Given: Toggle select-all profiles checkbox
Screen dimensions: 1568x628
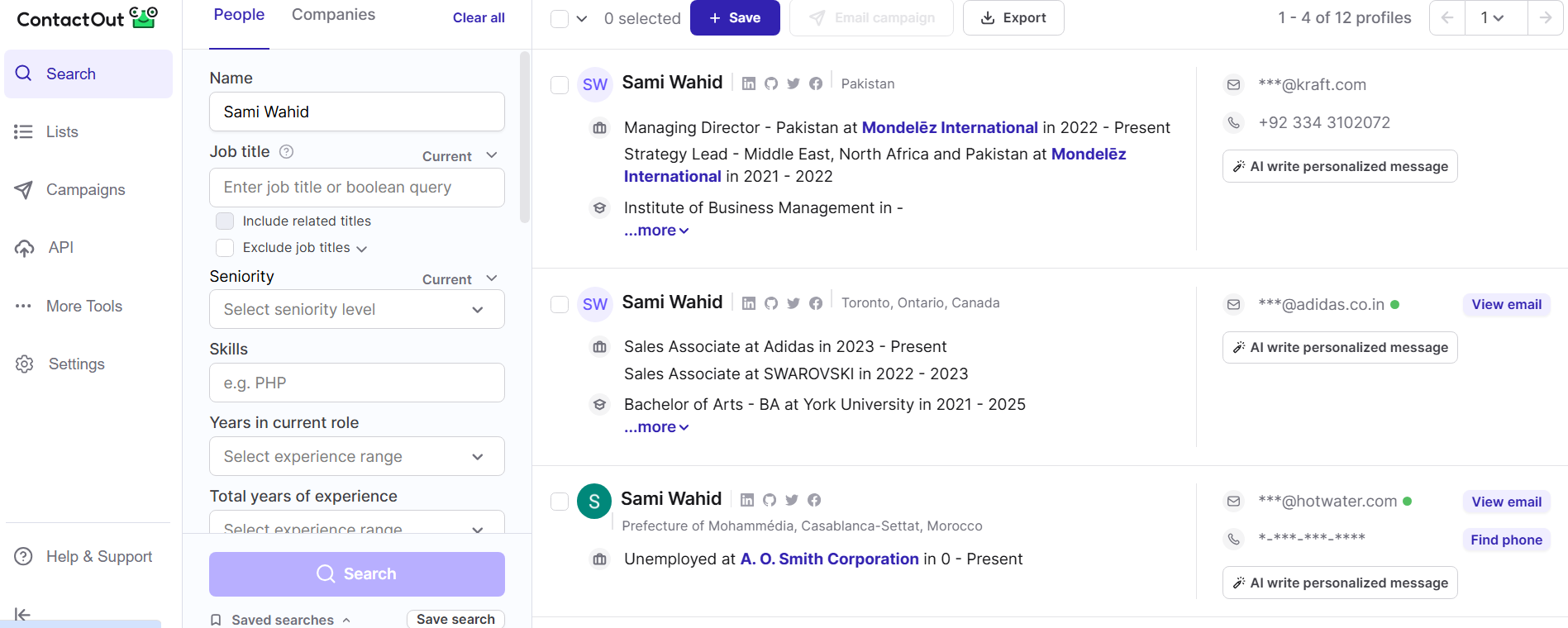Looking at the screenshot, I should click(560, 18).
